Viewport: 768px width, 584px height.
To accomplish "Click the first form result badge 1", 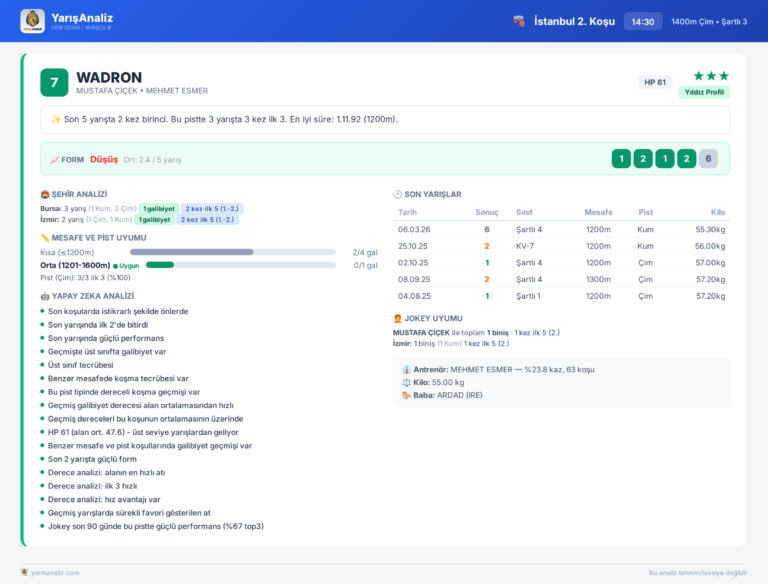I will (x=621, y=159).
